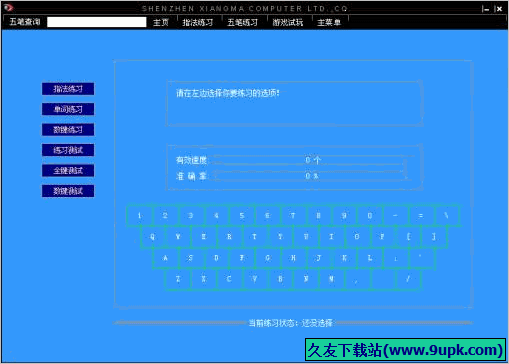This screenshot has width=509, height=364.
Task: Click the virtual keyboard F key
Action: click(x=242, y=258)
